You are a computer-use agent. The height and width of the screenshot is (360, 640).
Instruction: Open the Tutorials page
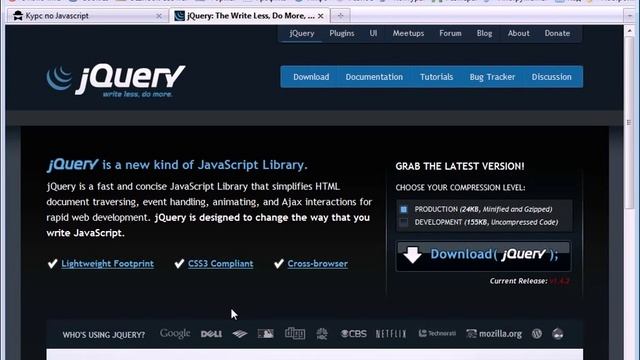click(x=436, y=77)
